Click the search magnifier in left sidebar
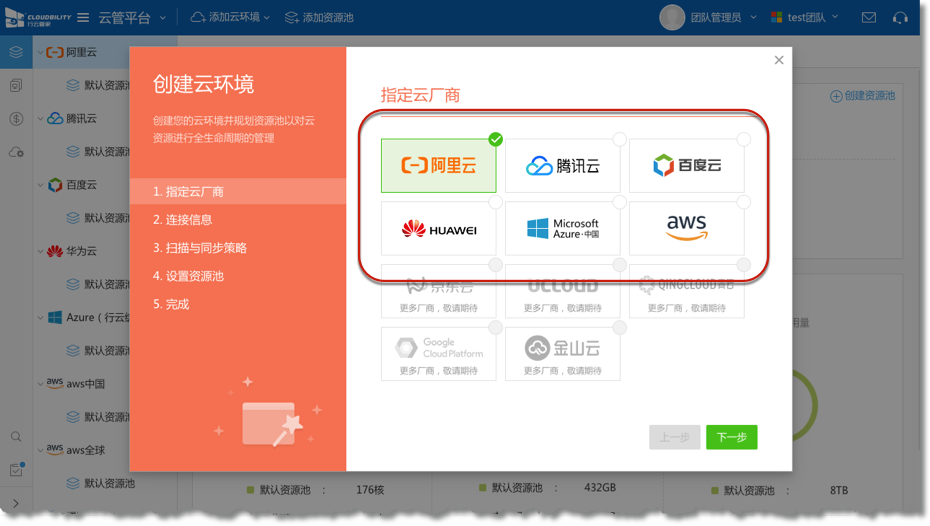 click(x=16, y=436)
